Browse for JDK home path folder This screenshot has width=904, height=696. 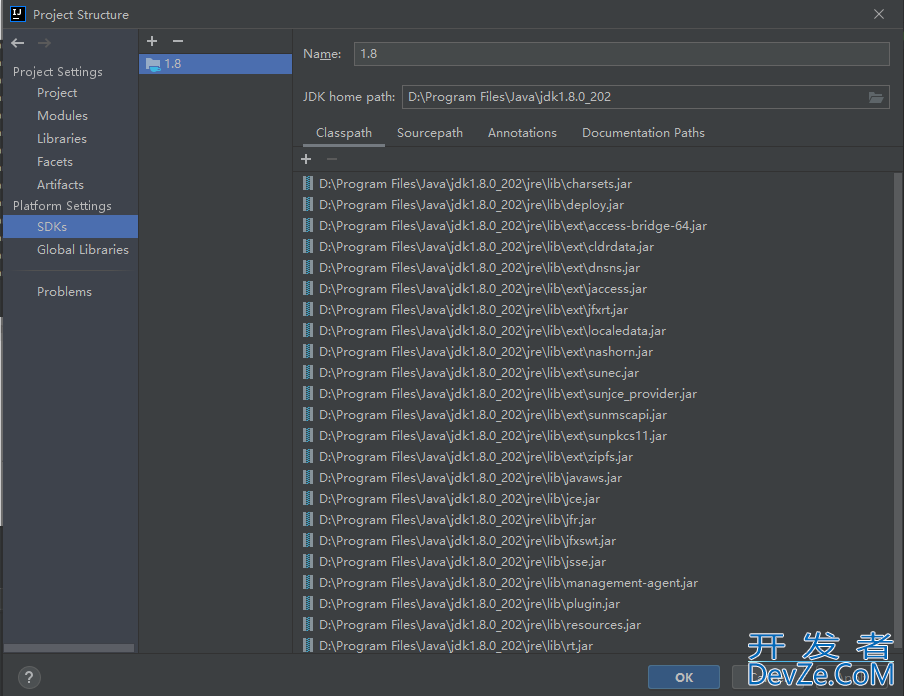pyautogui.click(x=876, y=97)
